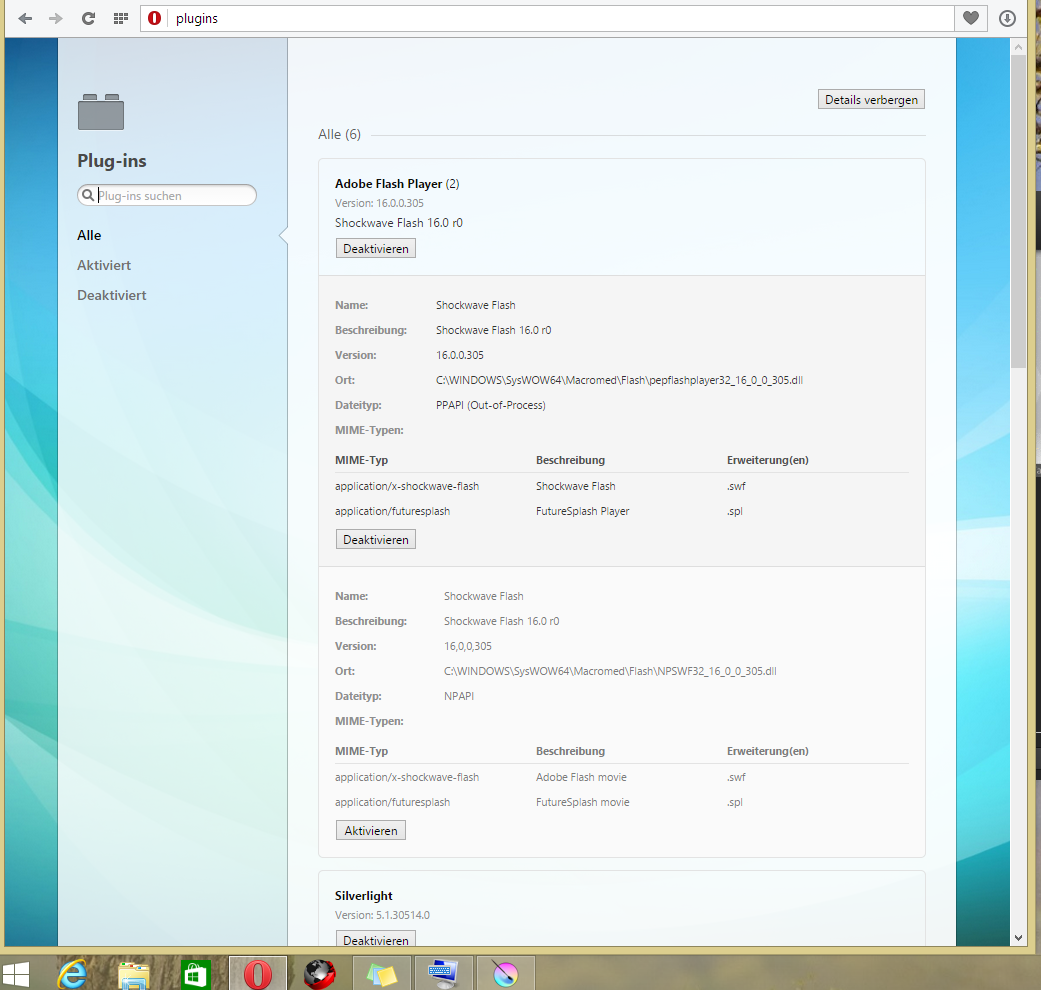Select the Alle filter
The image size is (1041, 990).
89,235
